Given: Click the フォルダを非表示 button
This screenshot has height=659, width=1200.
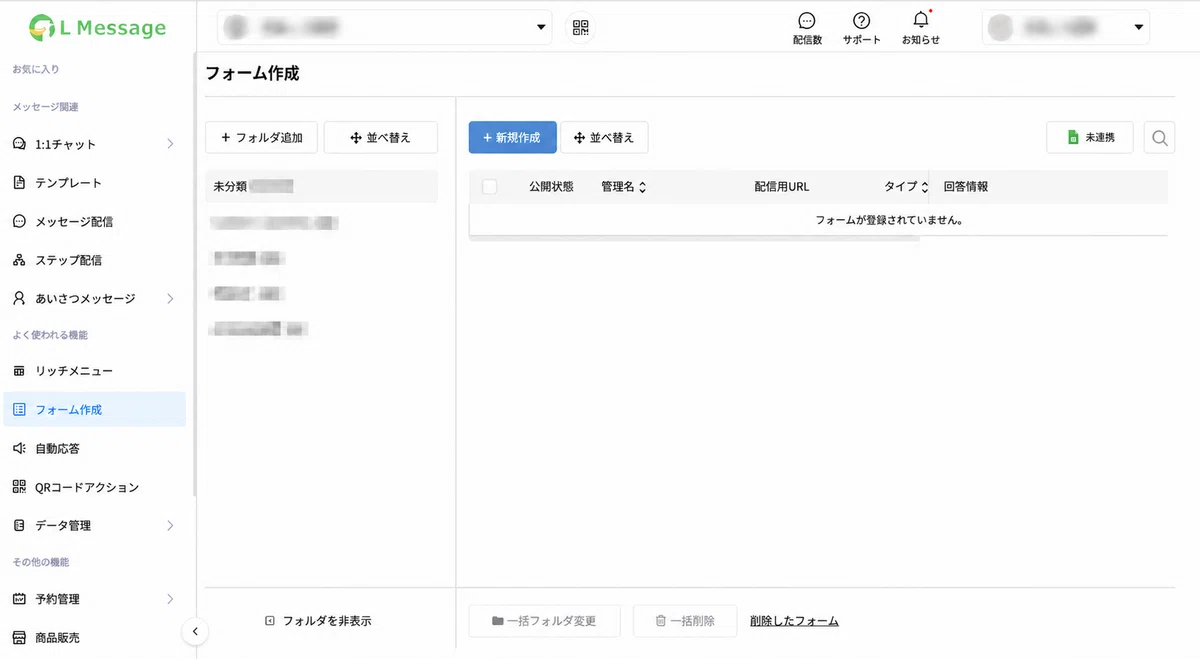Looking at the screenshot, I should pyautogui.click(x=318, y=621).
